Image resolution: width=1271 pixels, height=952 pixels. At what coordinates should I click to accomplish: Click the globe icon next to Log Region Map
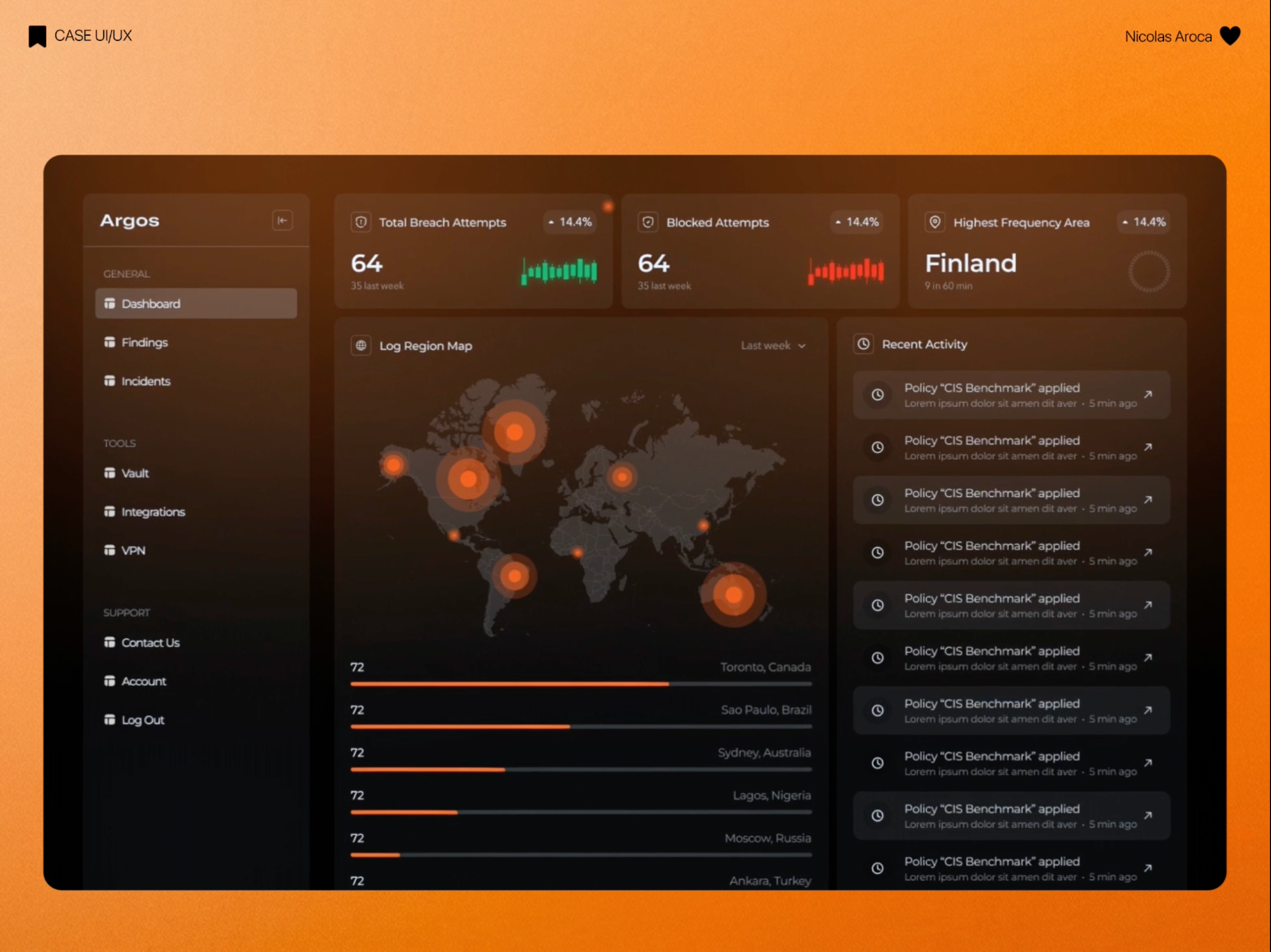(x=361, y=346)
